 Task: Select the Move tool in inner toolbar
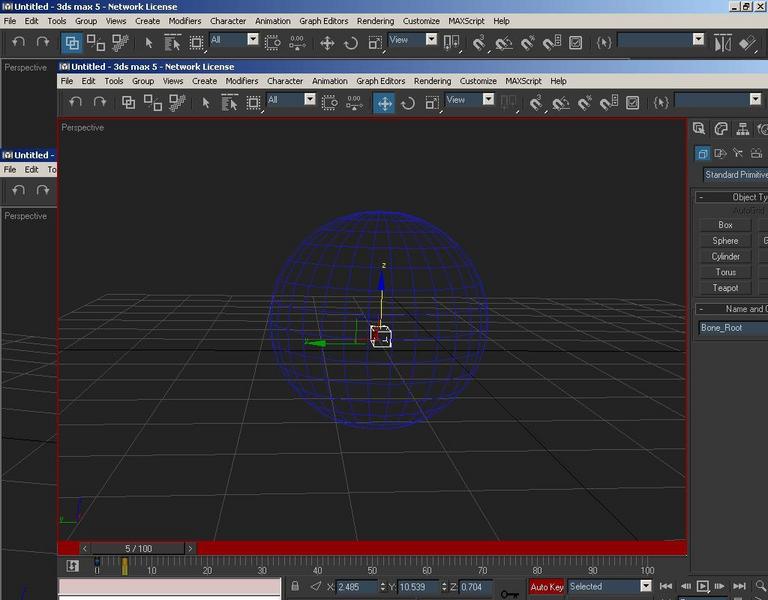[x=384, y=103]
